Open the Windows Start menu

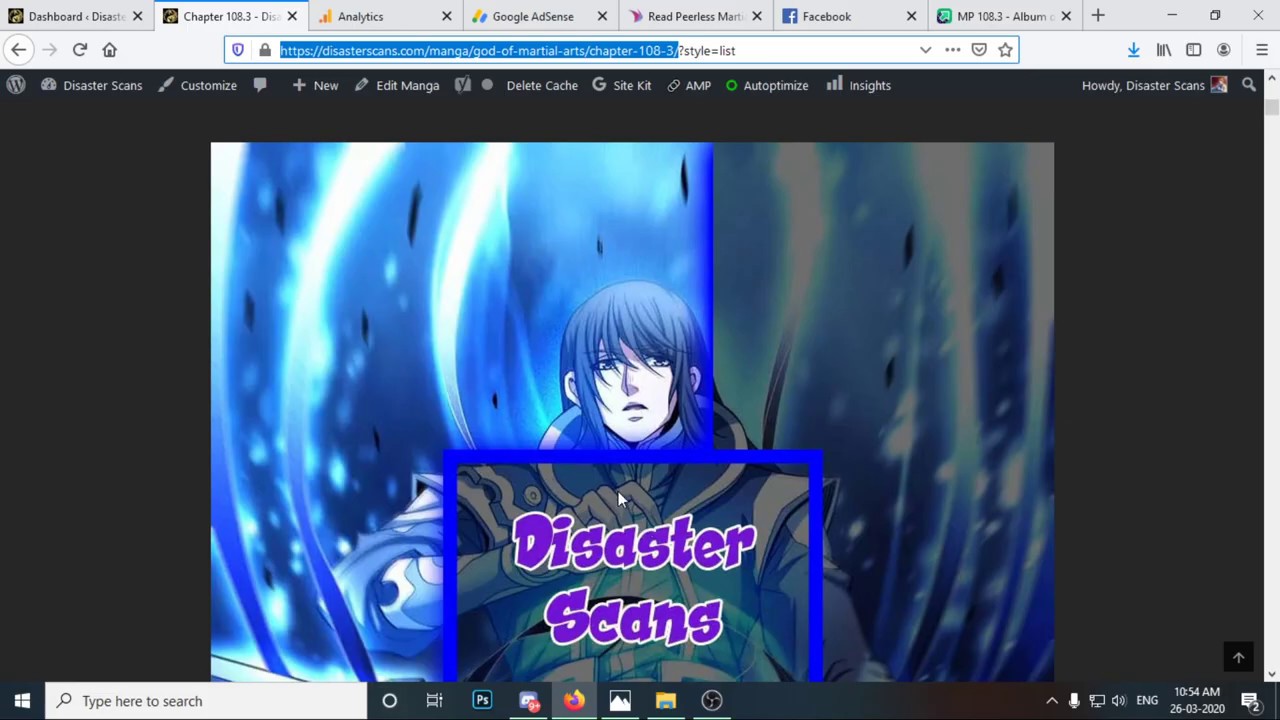click(x=22, y=701)
